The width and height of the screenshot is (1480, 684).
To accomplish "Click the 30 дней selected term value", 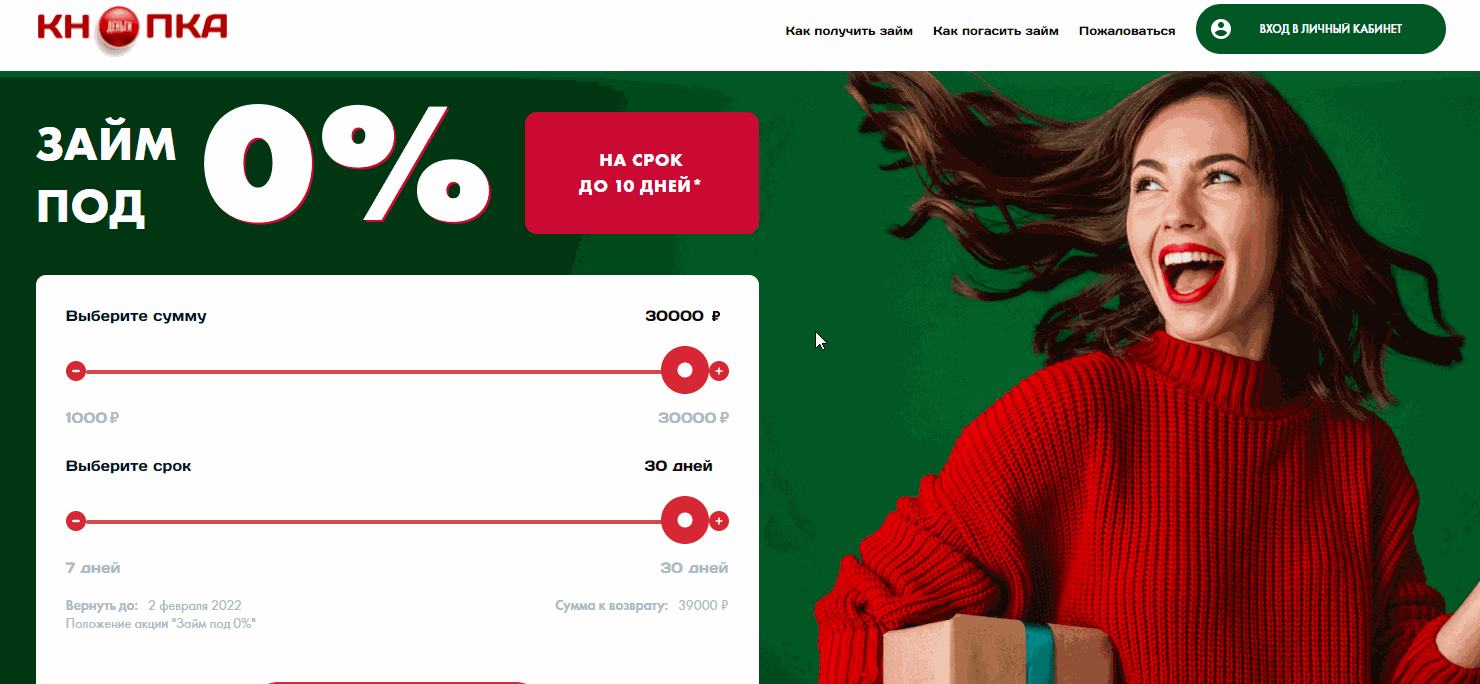I will tap(679, 466).
